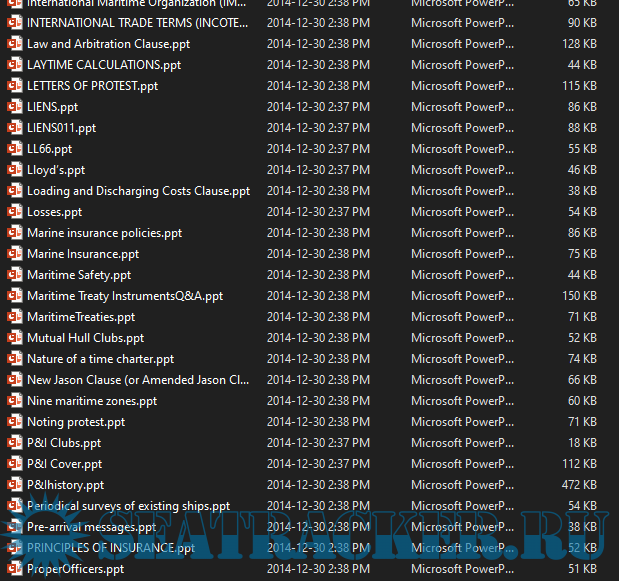Select Law and Arbitration Clause.ppt file
619x581 pixels.
pos(108,44)
